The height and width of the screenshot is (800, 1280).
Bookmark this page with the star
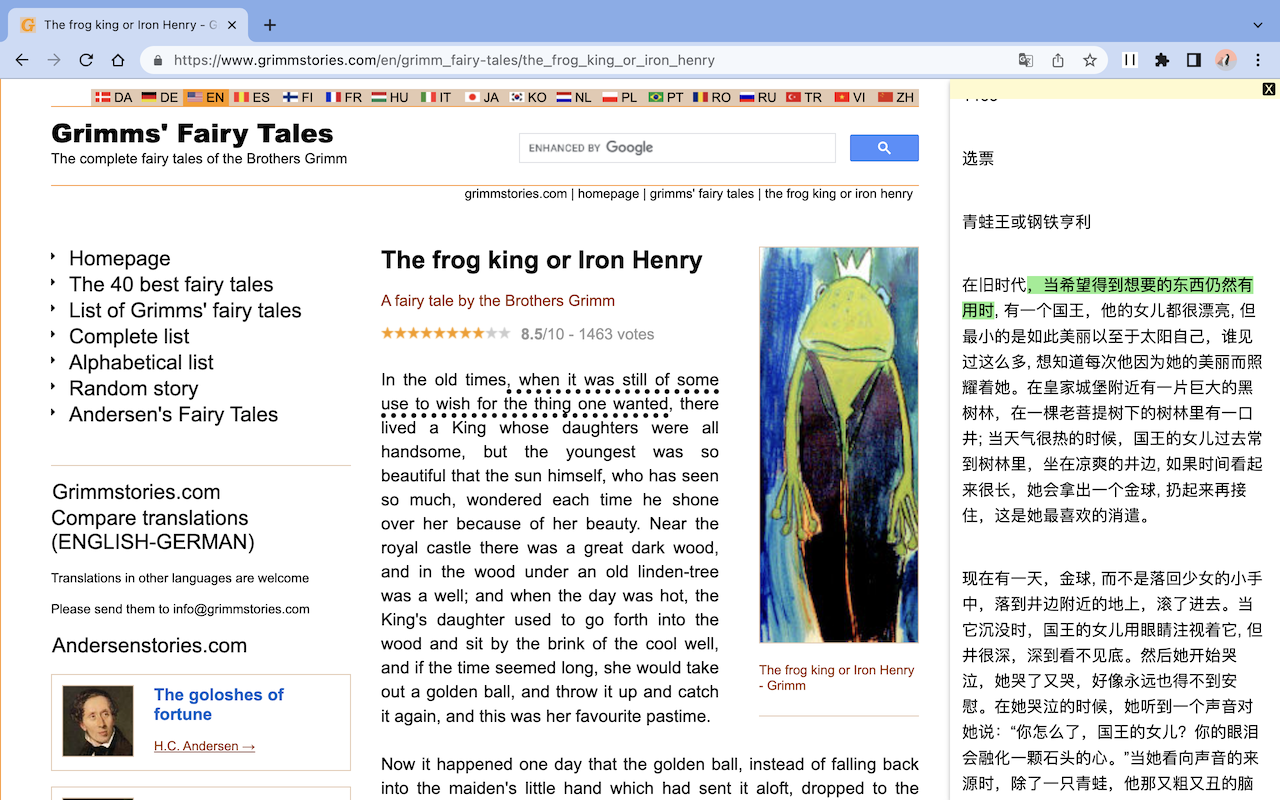(1090, 60)
